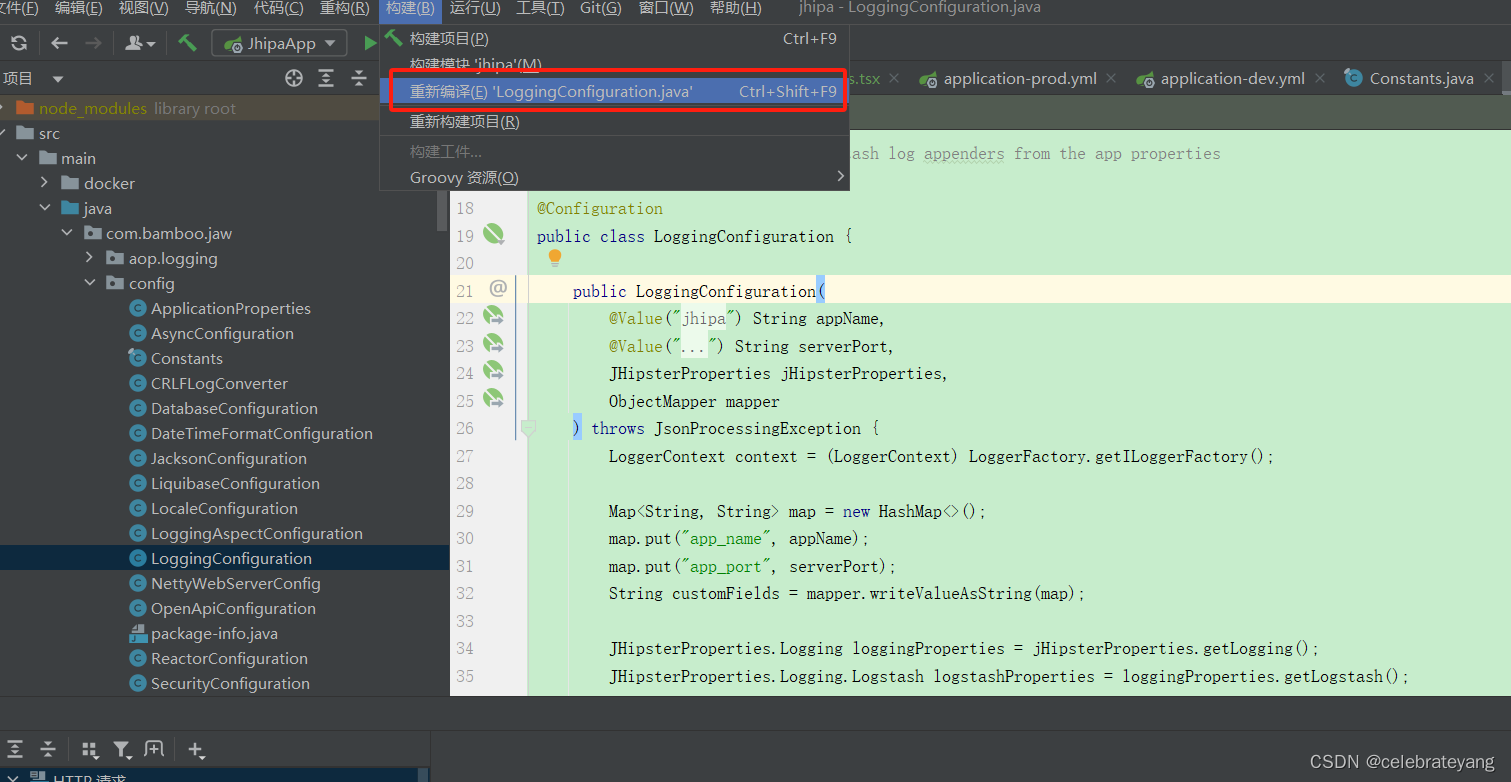
Task: Select 构建项目(P) Build Project menu entry
Action: [x=614, y=39]
